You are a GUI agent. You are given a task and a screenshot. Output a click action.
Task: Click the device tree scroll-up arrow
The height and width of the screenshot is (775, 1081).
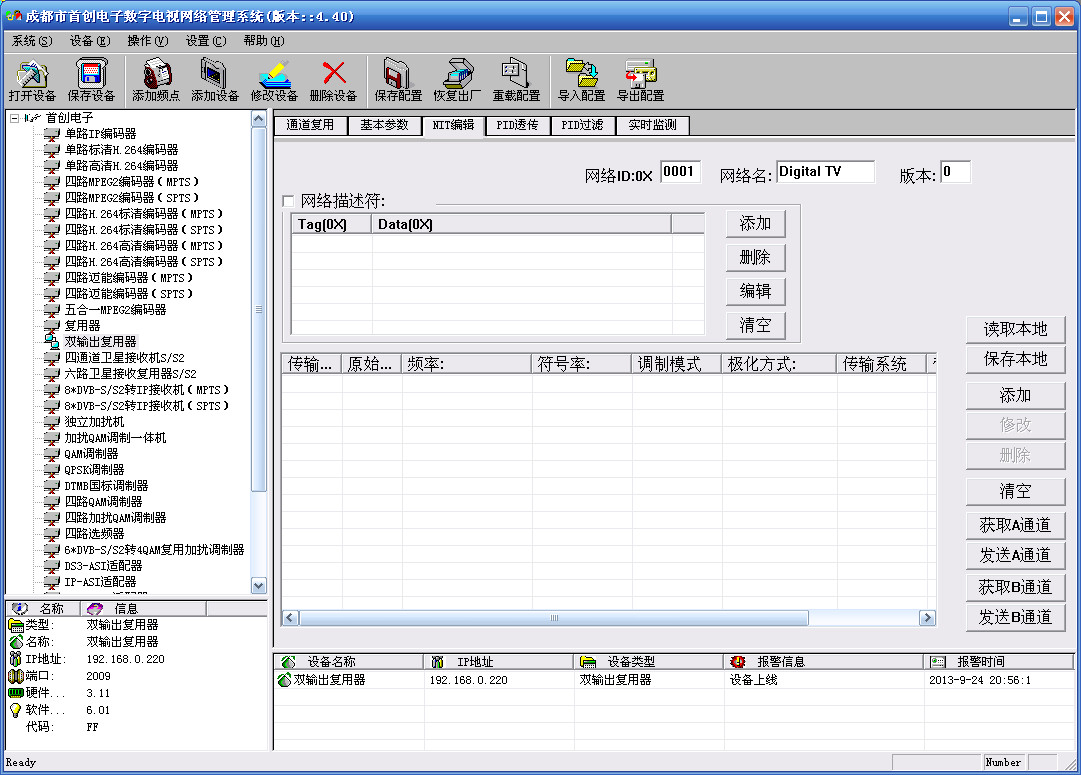pyautogui.click(x=259, y=119)
